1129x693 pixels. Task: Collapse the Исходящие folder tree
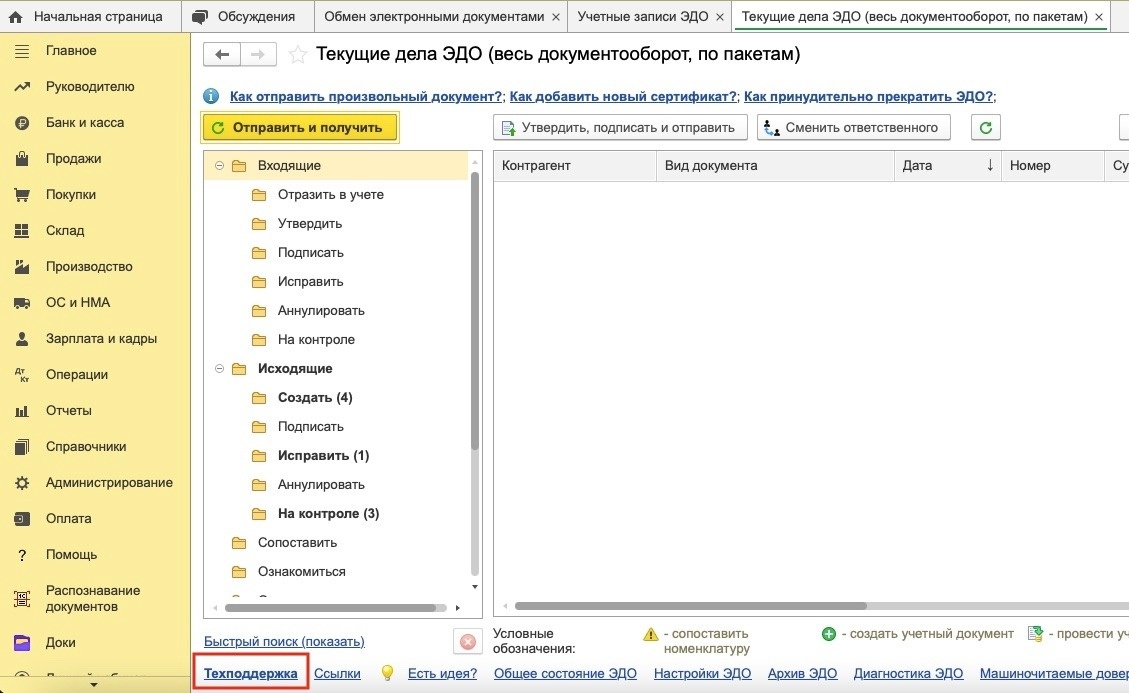coord(220,369)
